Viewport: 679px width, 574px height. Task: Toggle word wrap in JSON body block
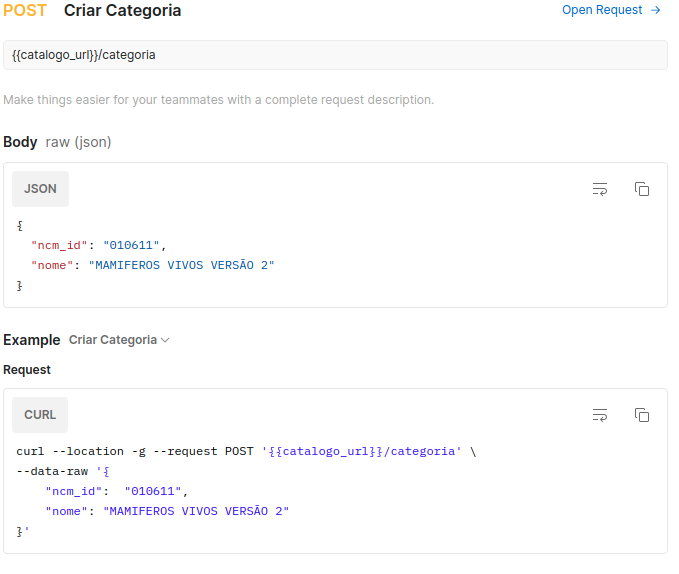(600, 189)
